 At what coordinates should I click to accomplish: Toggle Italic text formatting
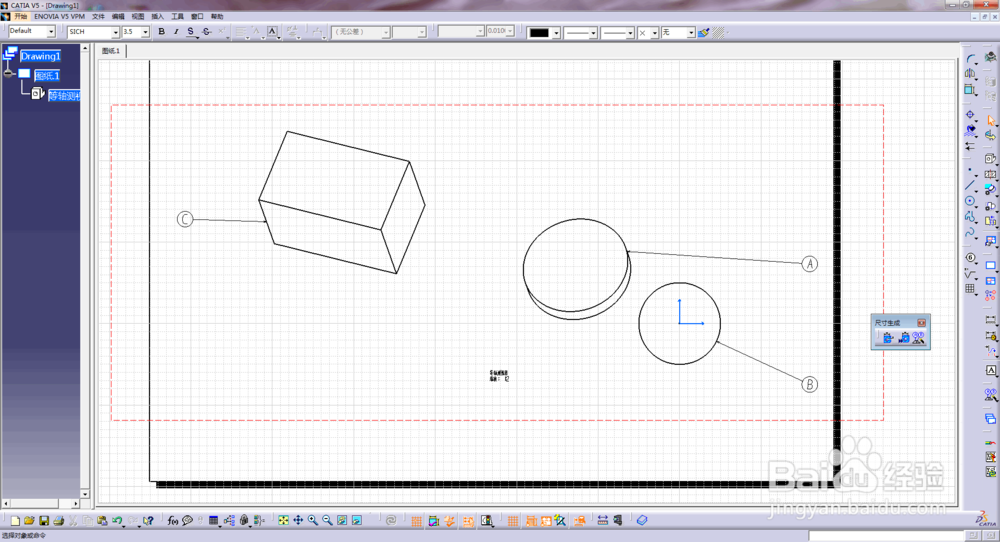coord(176,32)
